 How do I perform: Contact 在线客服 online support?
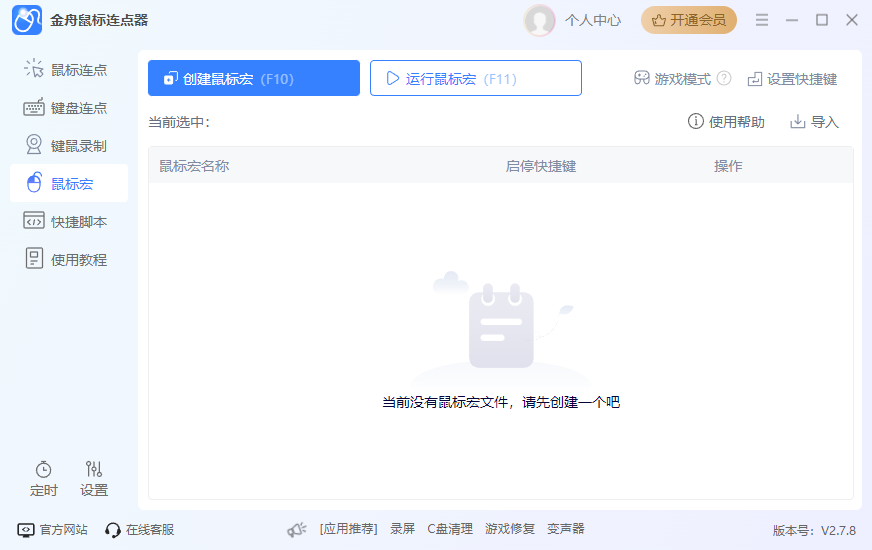(x=140, y=529)
